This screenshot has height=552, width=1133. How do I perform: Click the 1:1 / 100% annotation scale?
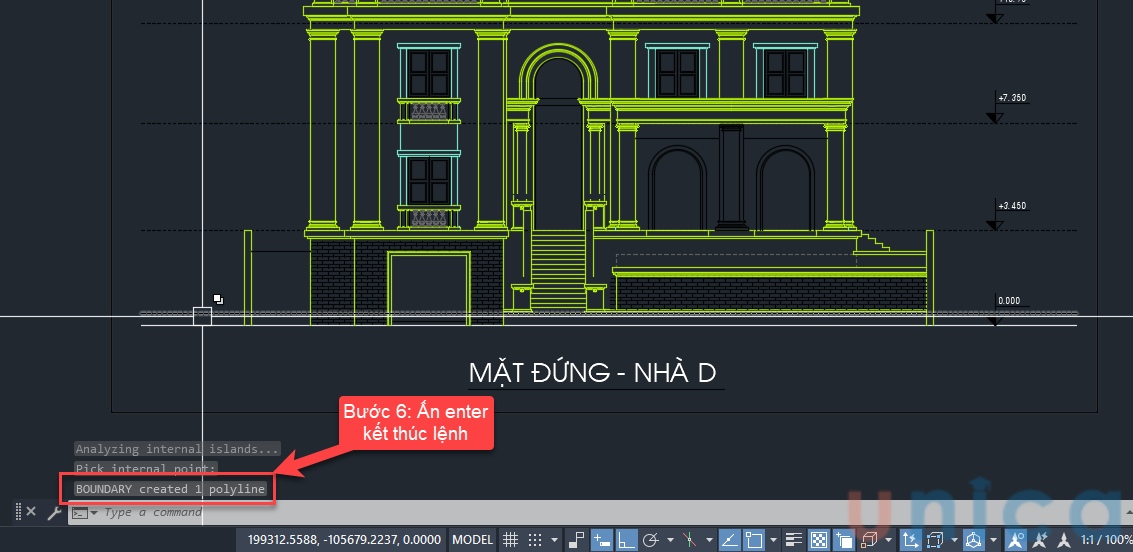[1104, 539]
